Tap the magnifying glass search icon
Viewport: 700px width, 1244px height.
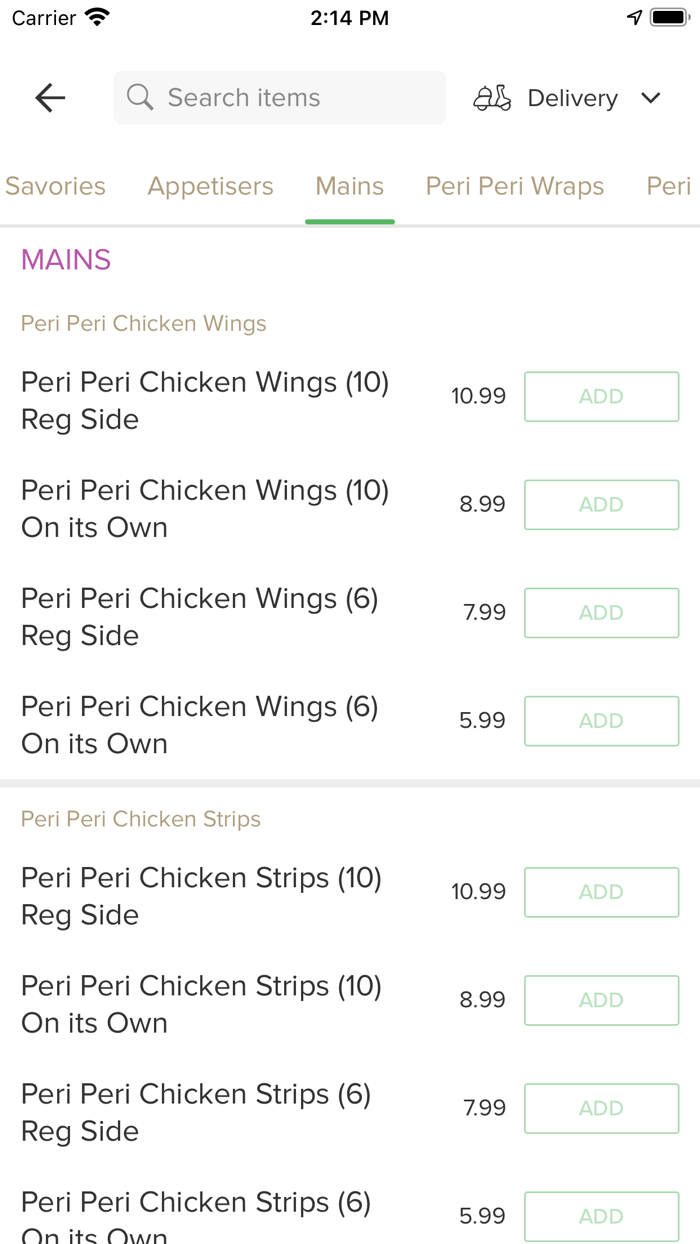[x=139, y=97]
